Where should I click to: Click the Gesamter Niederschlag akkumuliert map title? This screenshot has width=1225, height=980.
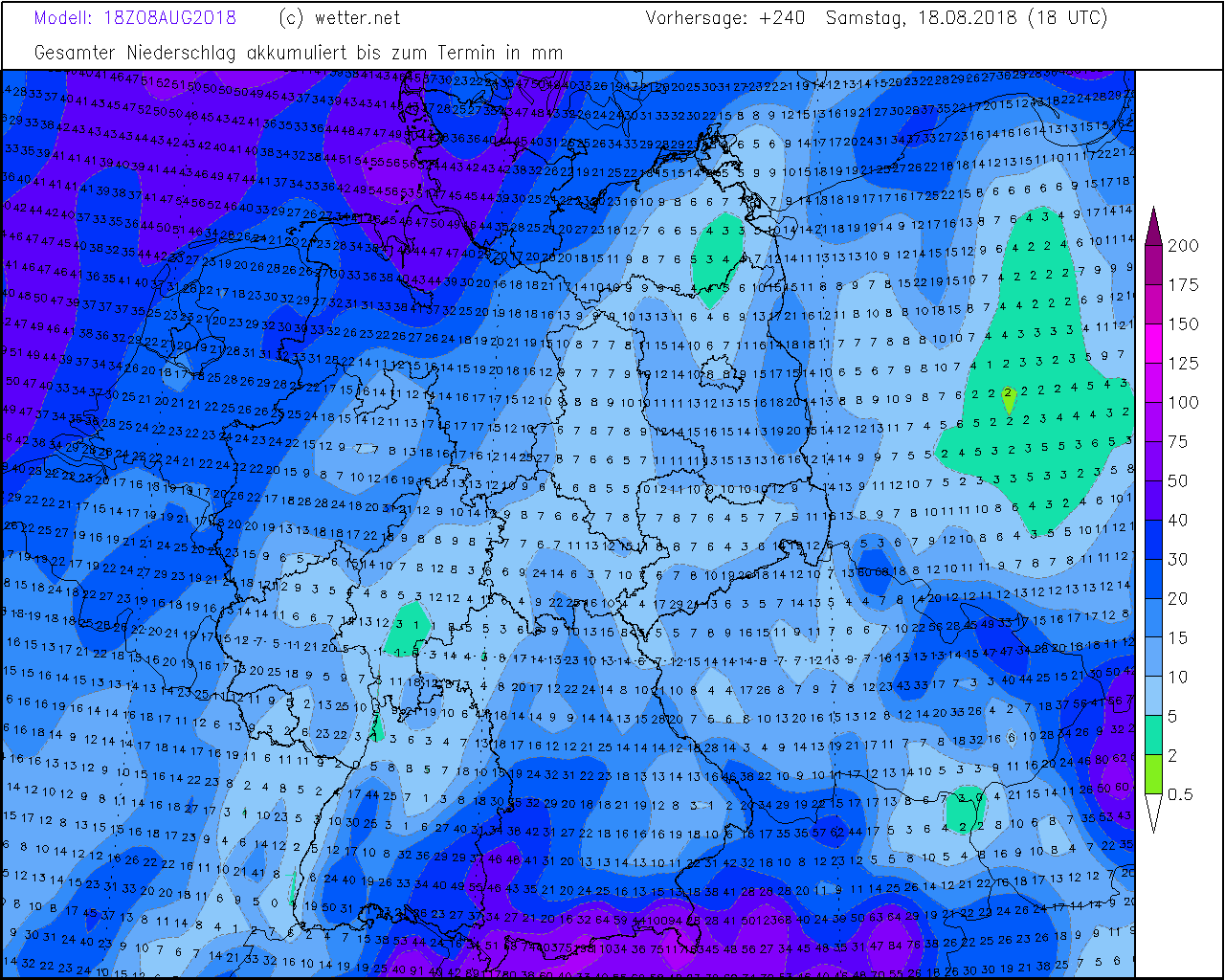pos(299,53)
